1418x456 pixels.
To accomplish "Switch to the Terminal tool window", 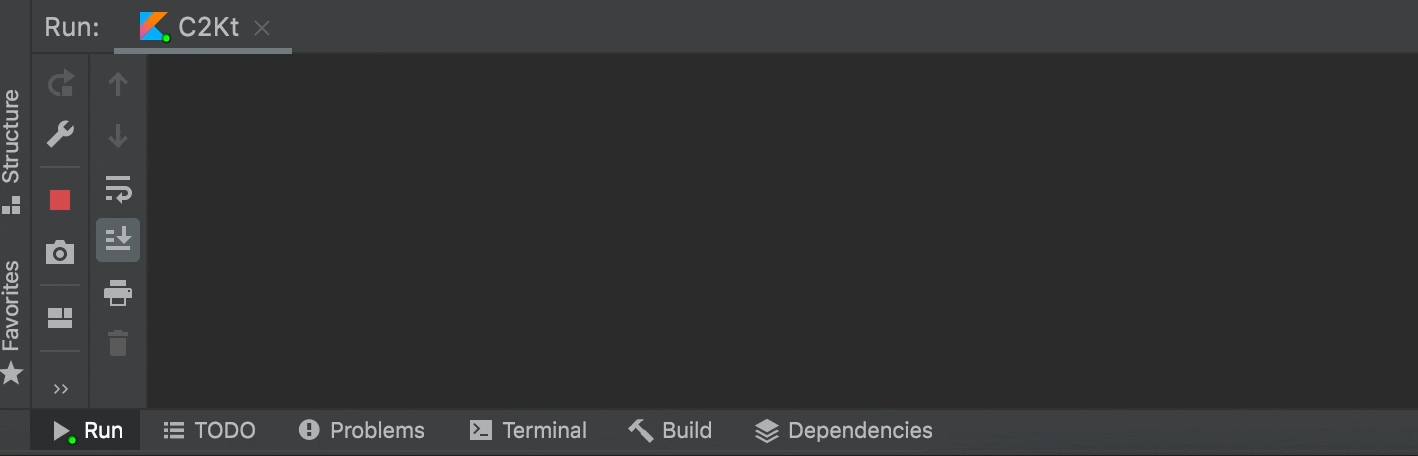I will [x=528, y=431].
